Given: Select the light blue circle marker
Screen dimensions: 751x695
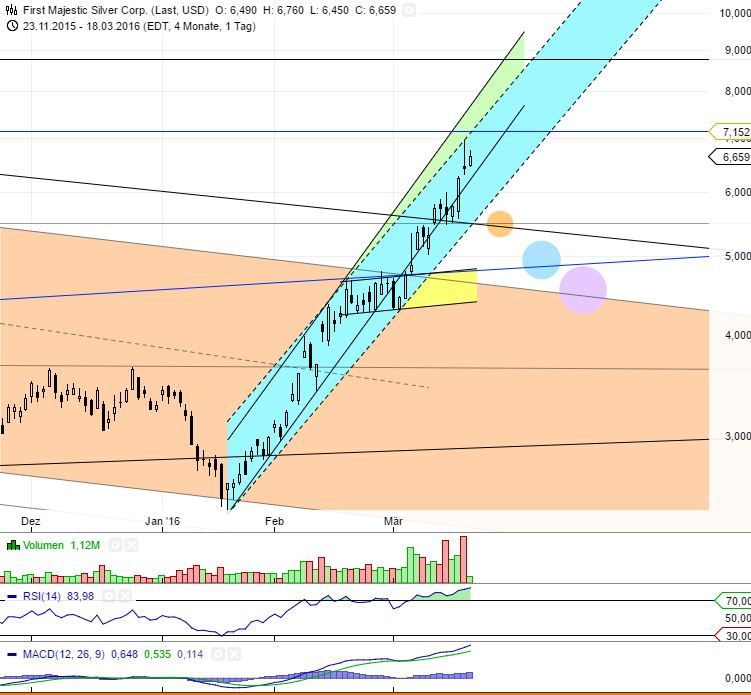Looking at the screenshot, I should (541, 260).
